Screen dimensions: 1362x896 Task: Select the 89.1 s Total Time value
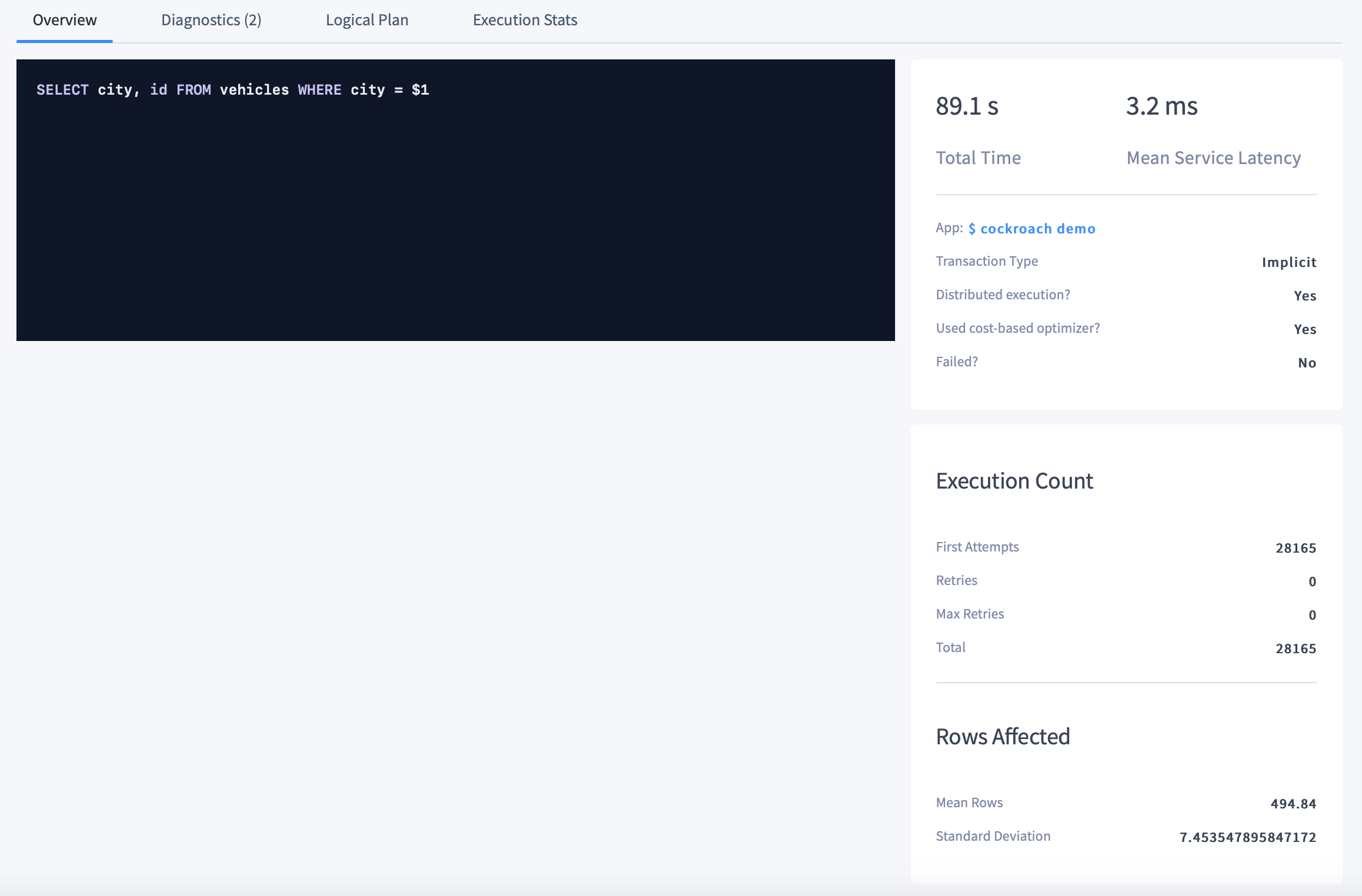pos(966,106)
